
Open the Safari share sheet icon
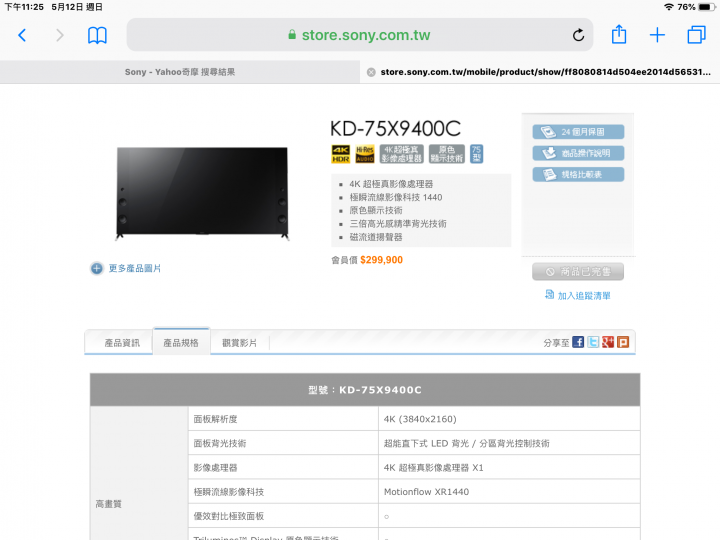click(619, 34)
